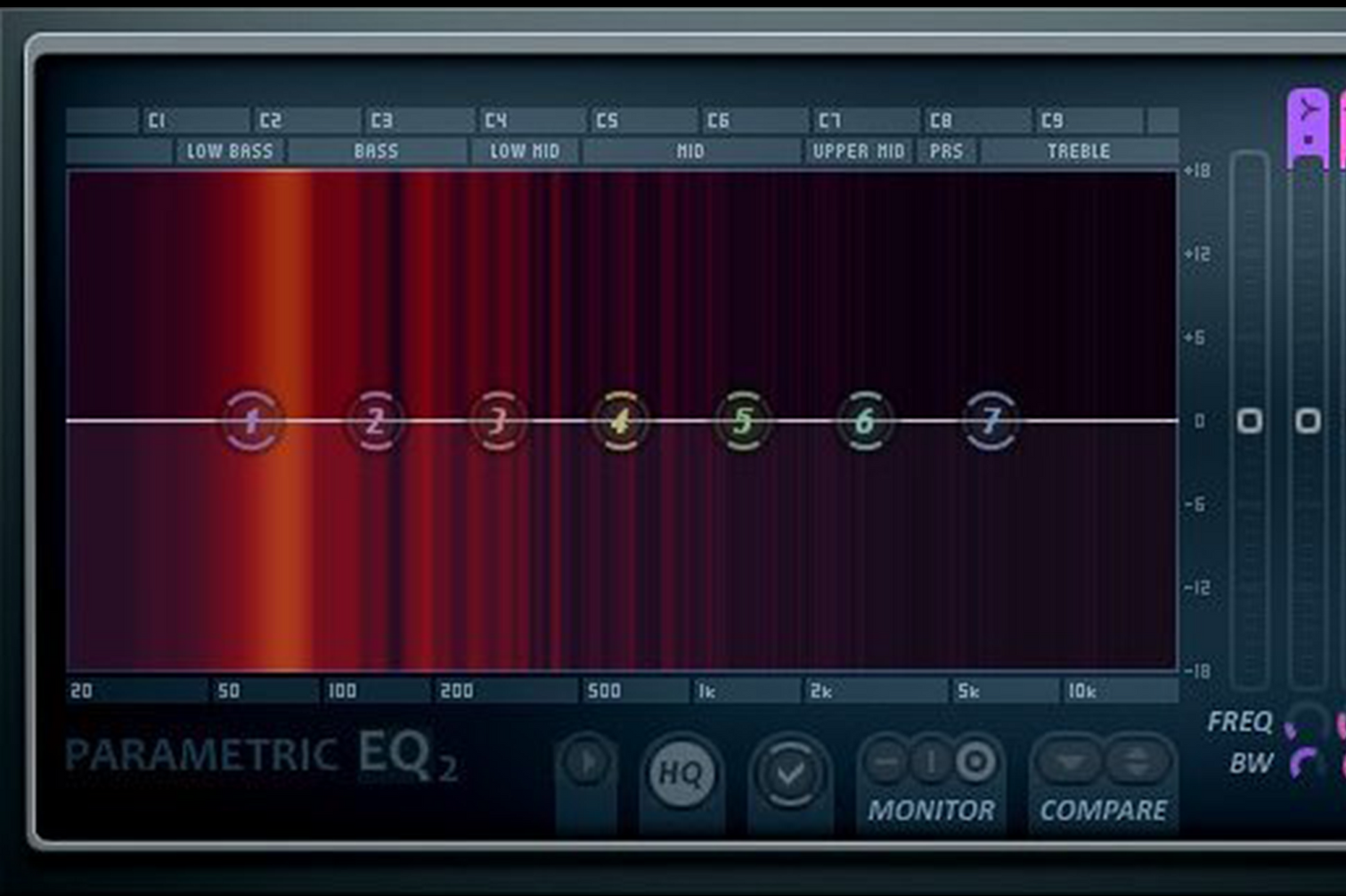
Task: Click the C9 note marker
Action: coord(1052,120)
